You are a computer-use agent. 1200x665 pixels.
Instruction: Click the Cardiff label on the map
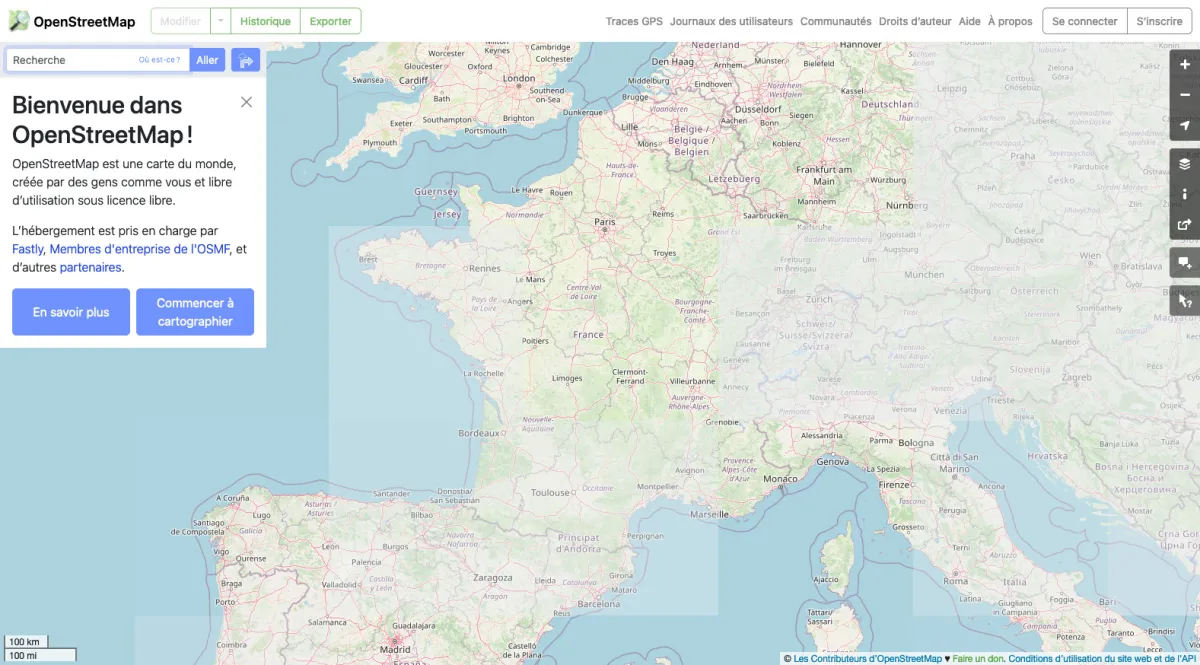click(x=413, y=81)
